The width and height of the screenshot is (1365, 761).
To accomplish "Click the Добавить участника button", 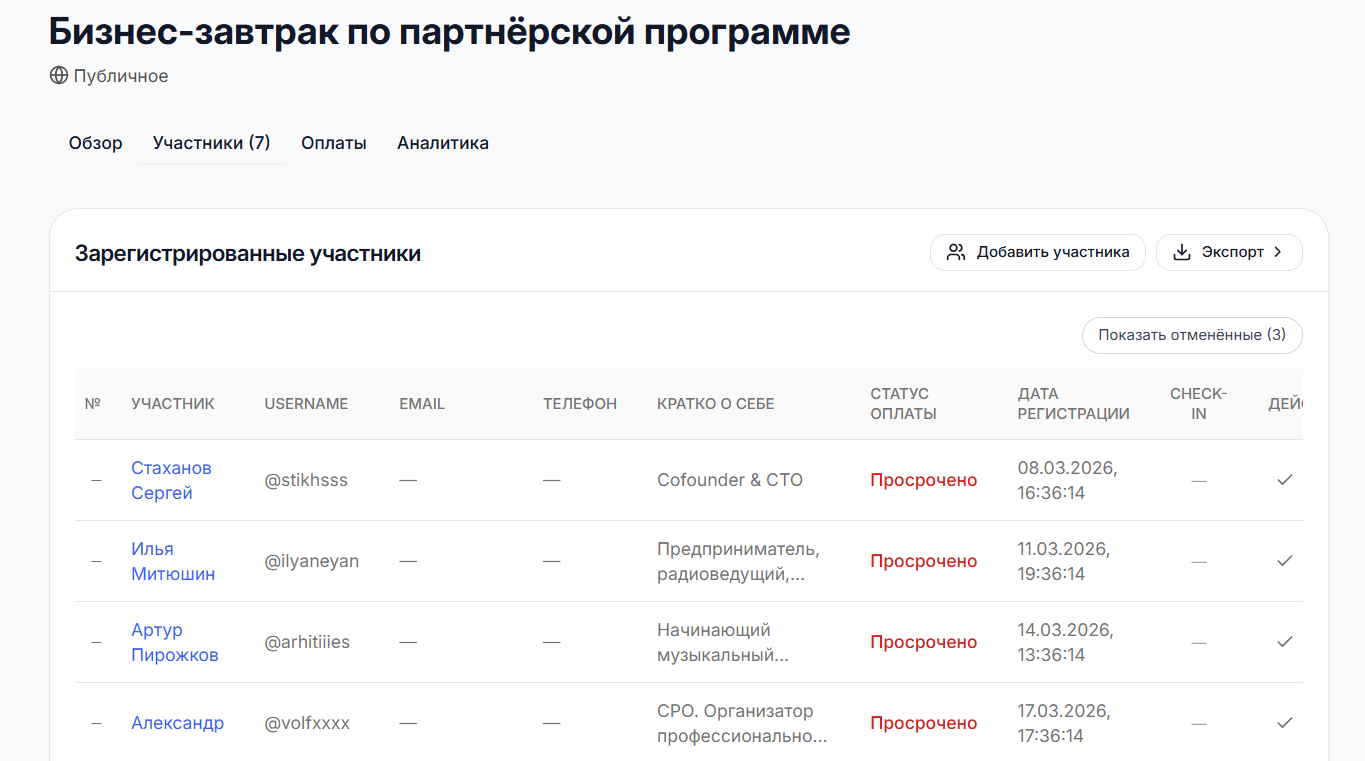I will pos(1038,252).
